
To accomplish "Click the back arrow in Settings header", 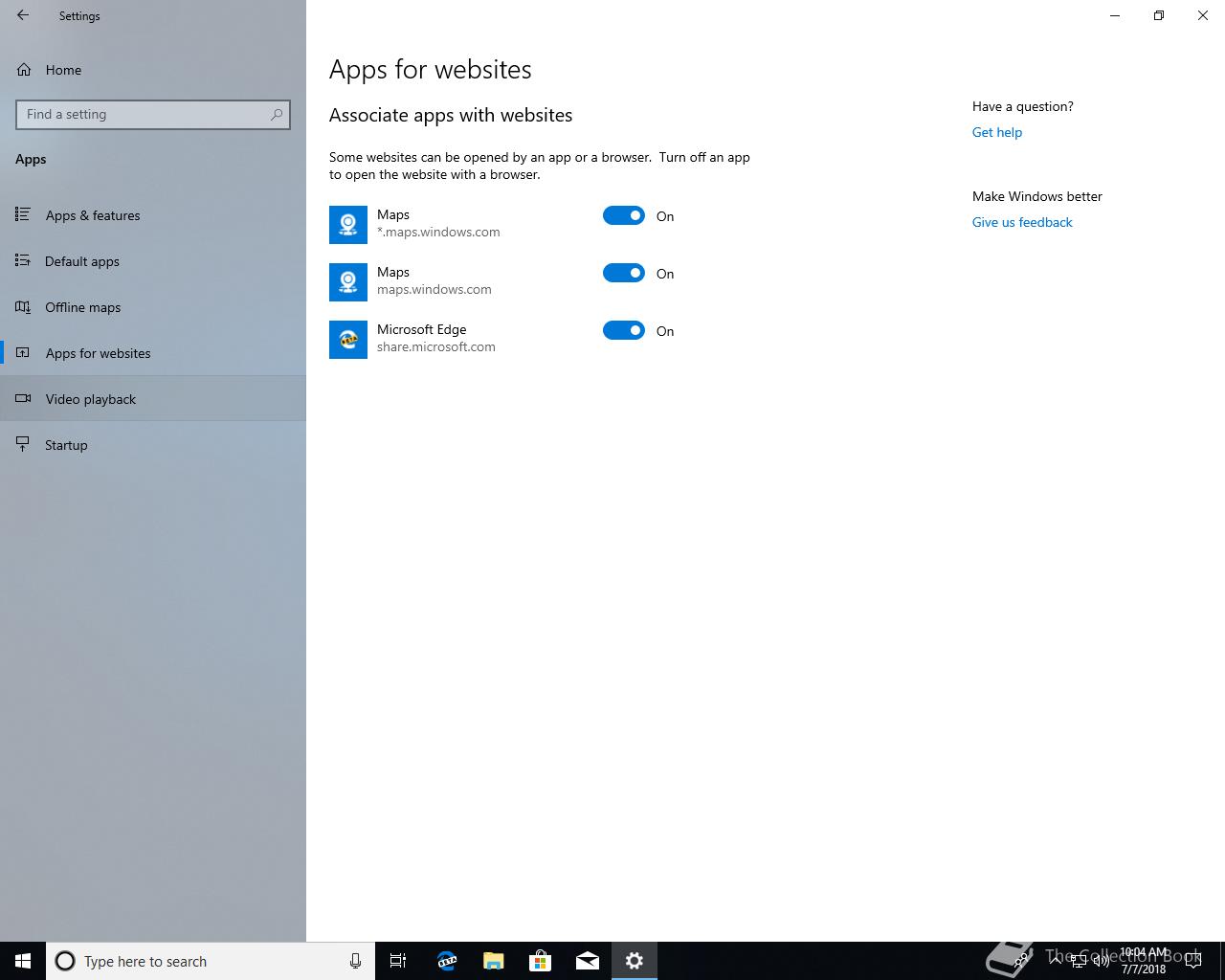I will 23,15.
